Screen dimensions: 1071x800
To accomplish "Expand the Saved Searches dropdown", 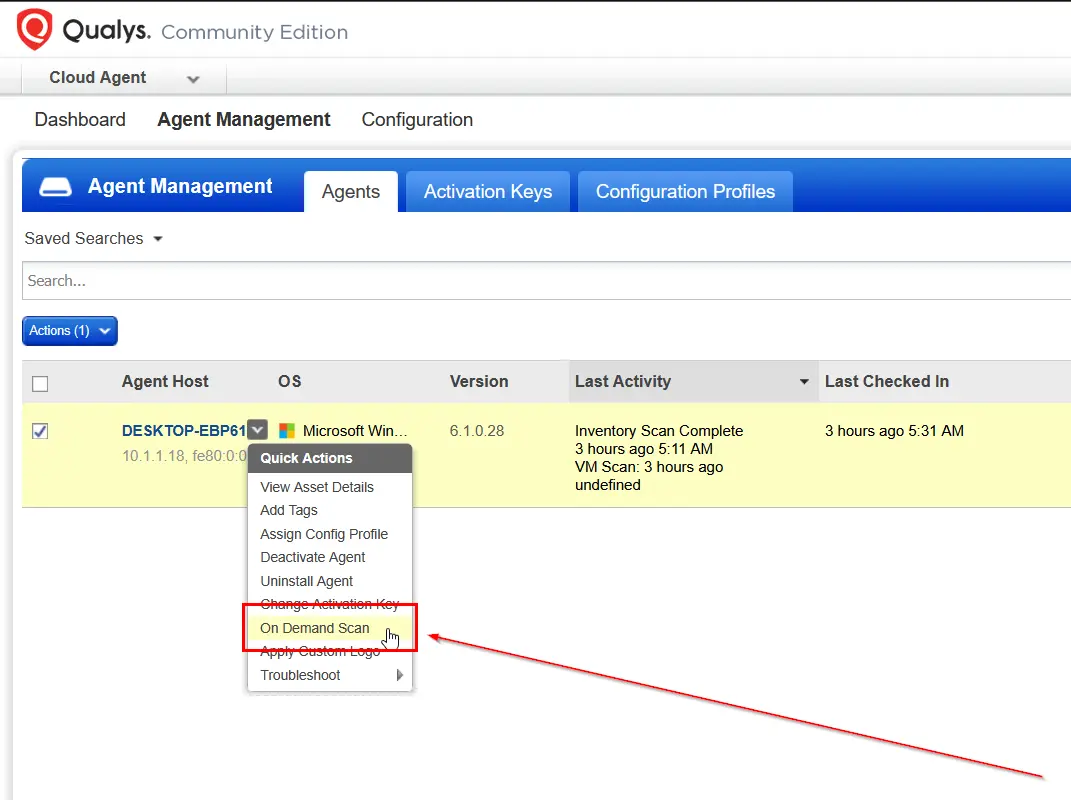I will (158, 239).
